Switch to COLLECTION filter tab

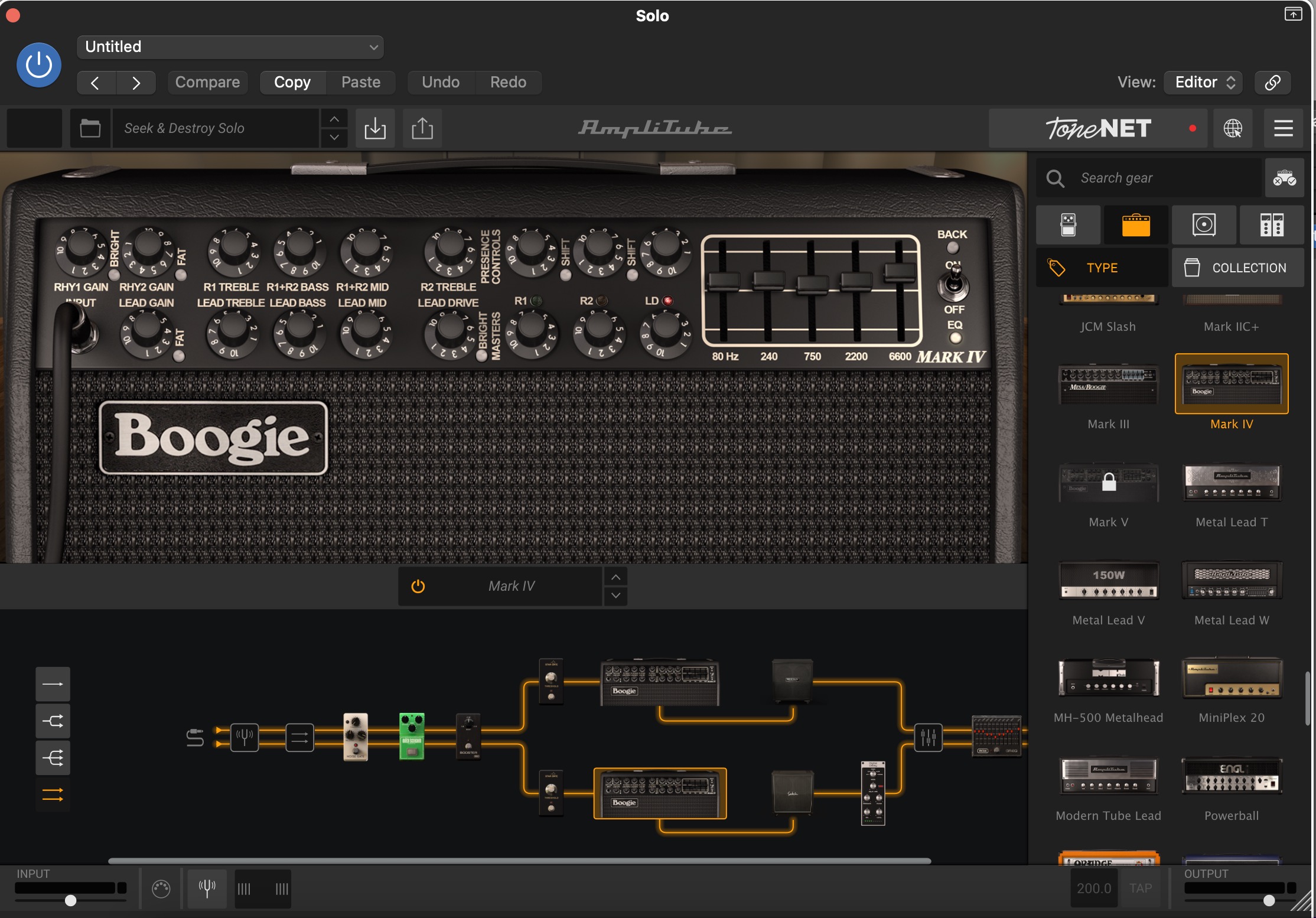(1238, 268)
